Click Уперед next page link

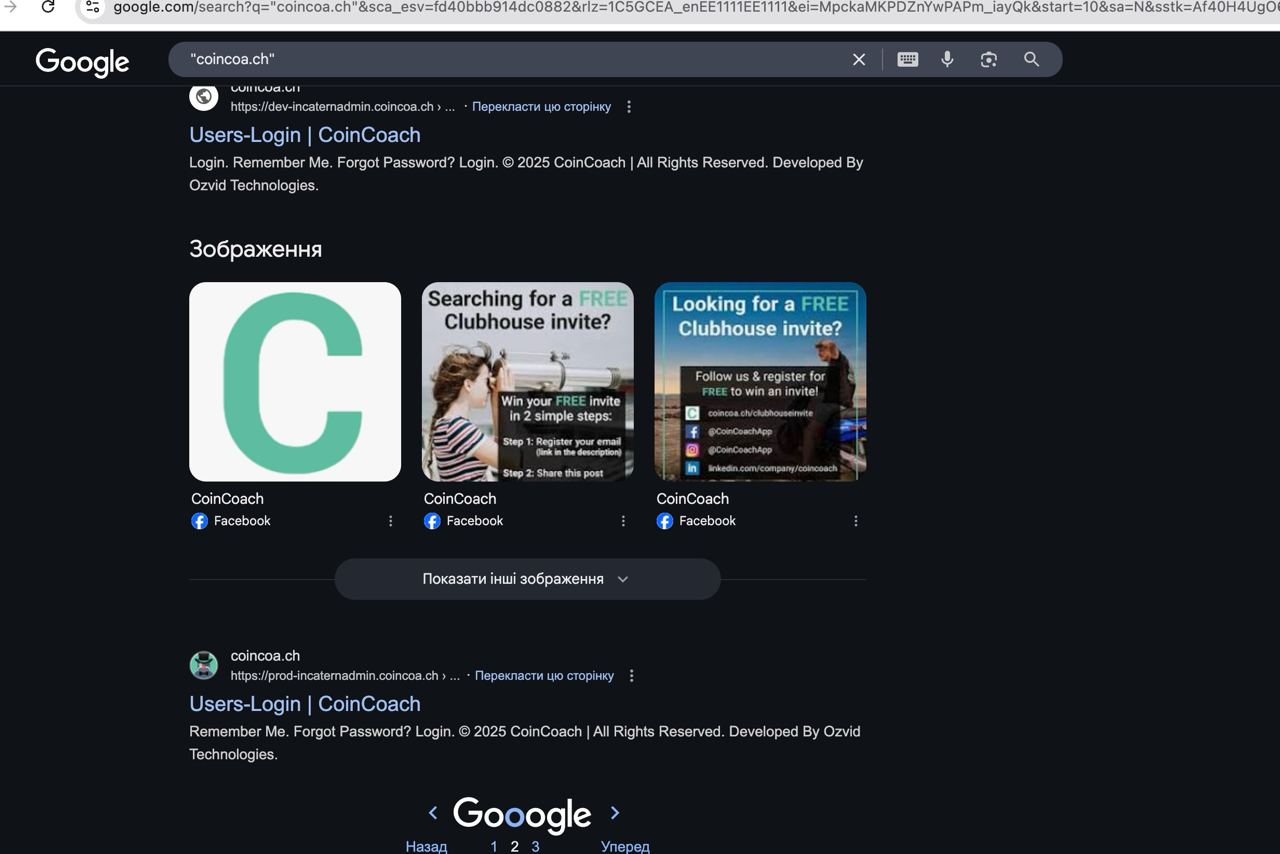point(624,846)
